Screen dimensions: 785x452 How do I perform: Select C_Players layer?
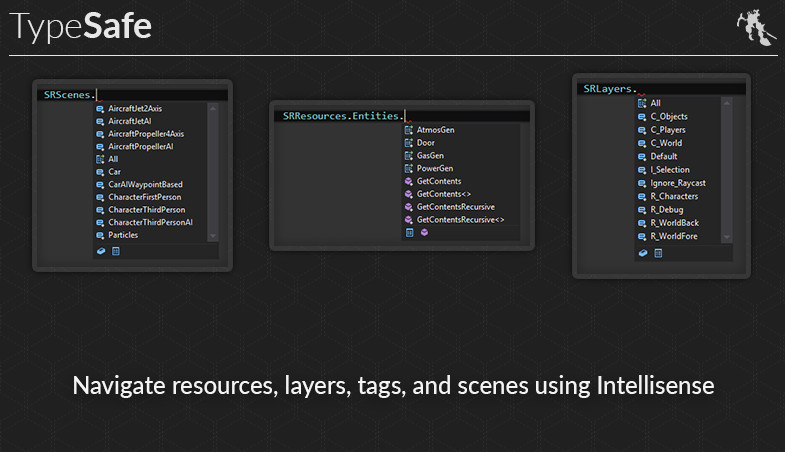point(668,130)
